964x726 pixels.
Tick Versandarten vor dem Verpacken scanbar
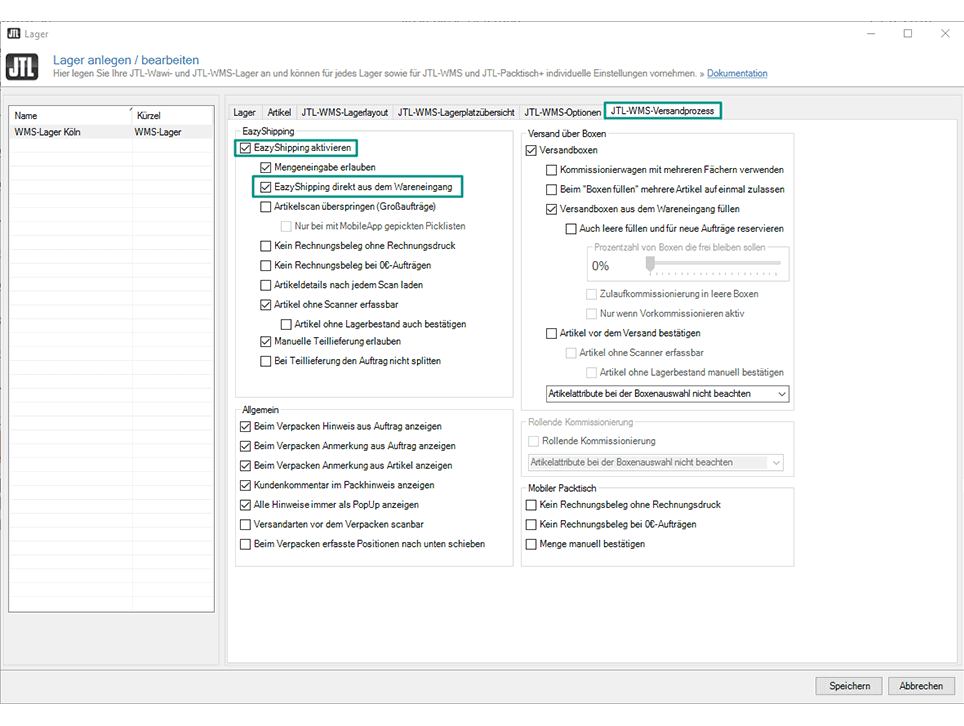[x=246, y=524]
